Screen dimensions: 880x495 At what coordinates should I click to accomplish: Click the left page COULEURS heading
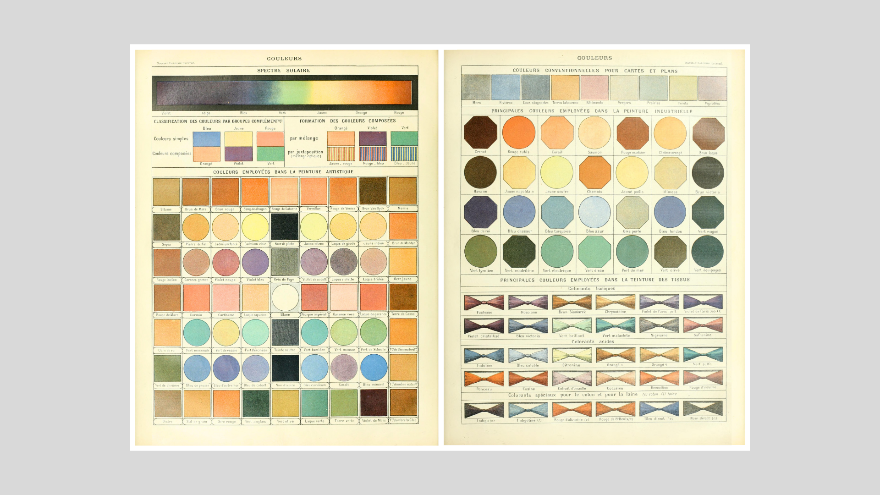pyautogui.click(x=284, y=58)
